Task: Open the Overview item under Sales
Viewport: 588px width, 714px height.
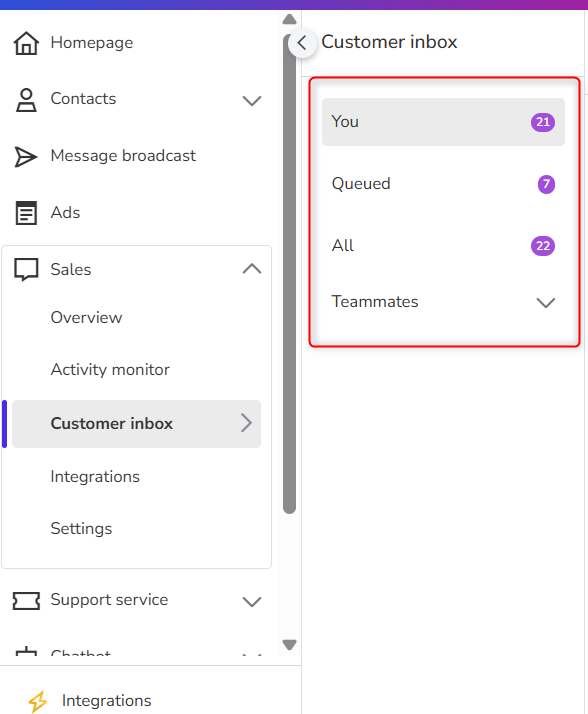Action: pos(87,317)
